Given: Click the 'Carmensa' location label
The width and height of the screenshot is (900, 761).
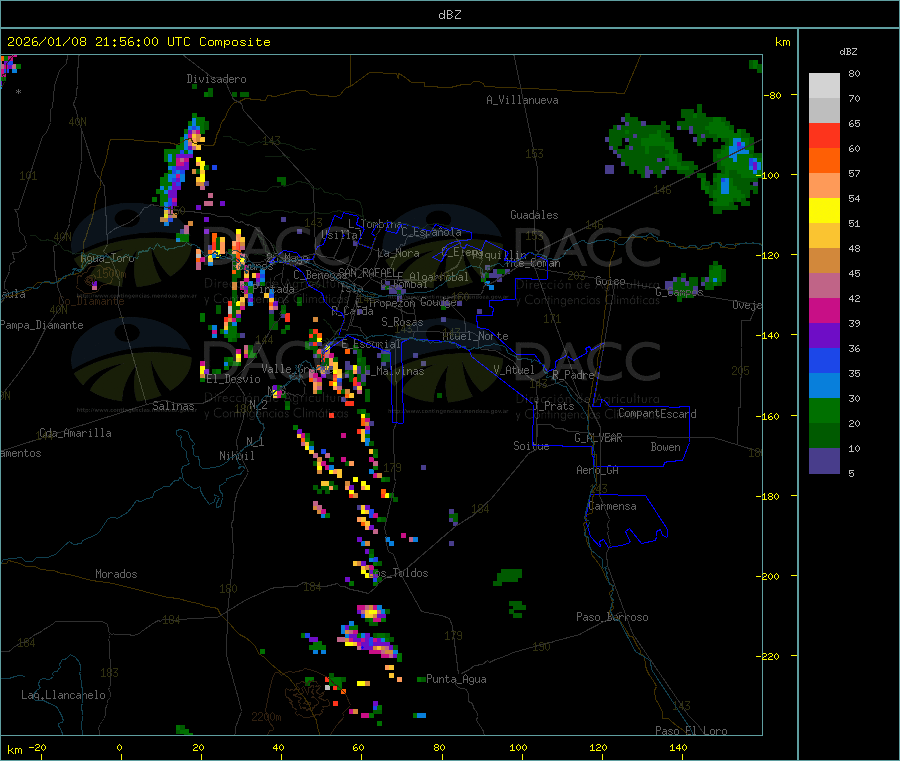Looking at the screenshot, I should (612, 506).
